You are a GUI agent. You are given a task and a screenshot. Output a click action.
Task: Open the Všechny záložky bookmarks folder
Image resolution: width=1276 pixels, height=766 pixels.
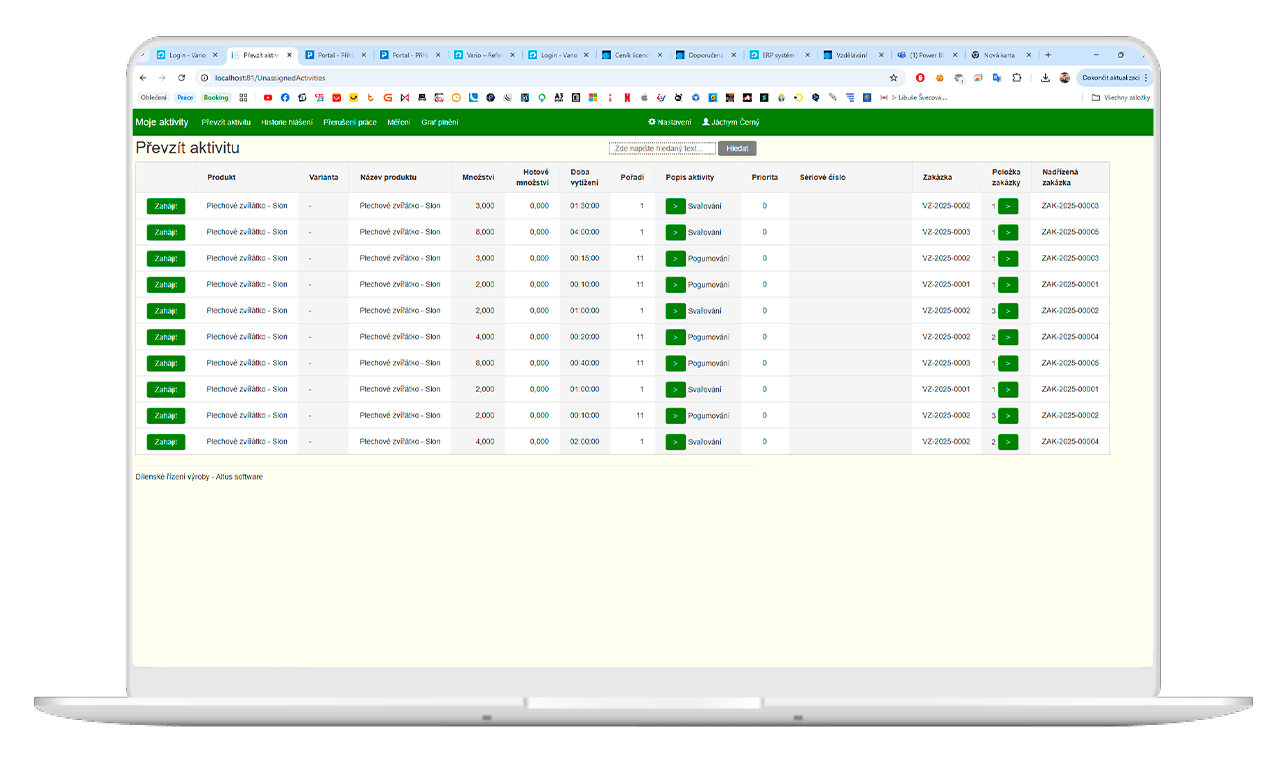point(1121,98)
